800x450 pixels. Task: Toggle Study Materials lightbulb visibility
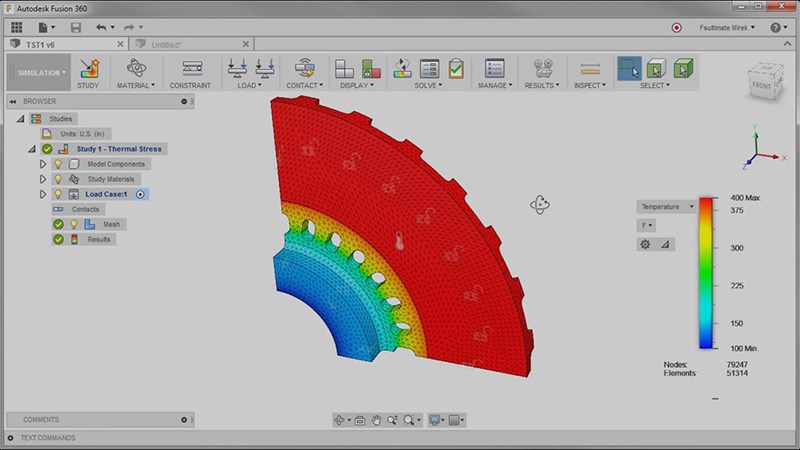pos(58,179)
